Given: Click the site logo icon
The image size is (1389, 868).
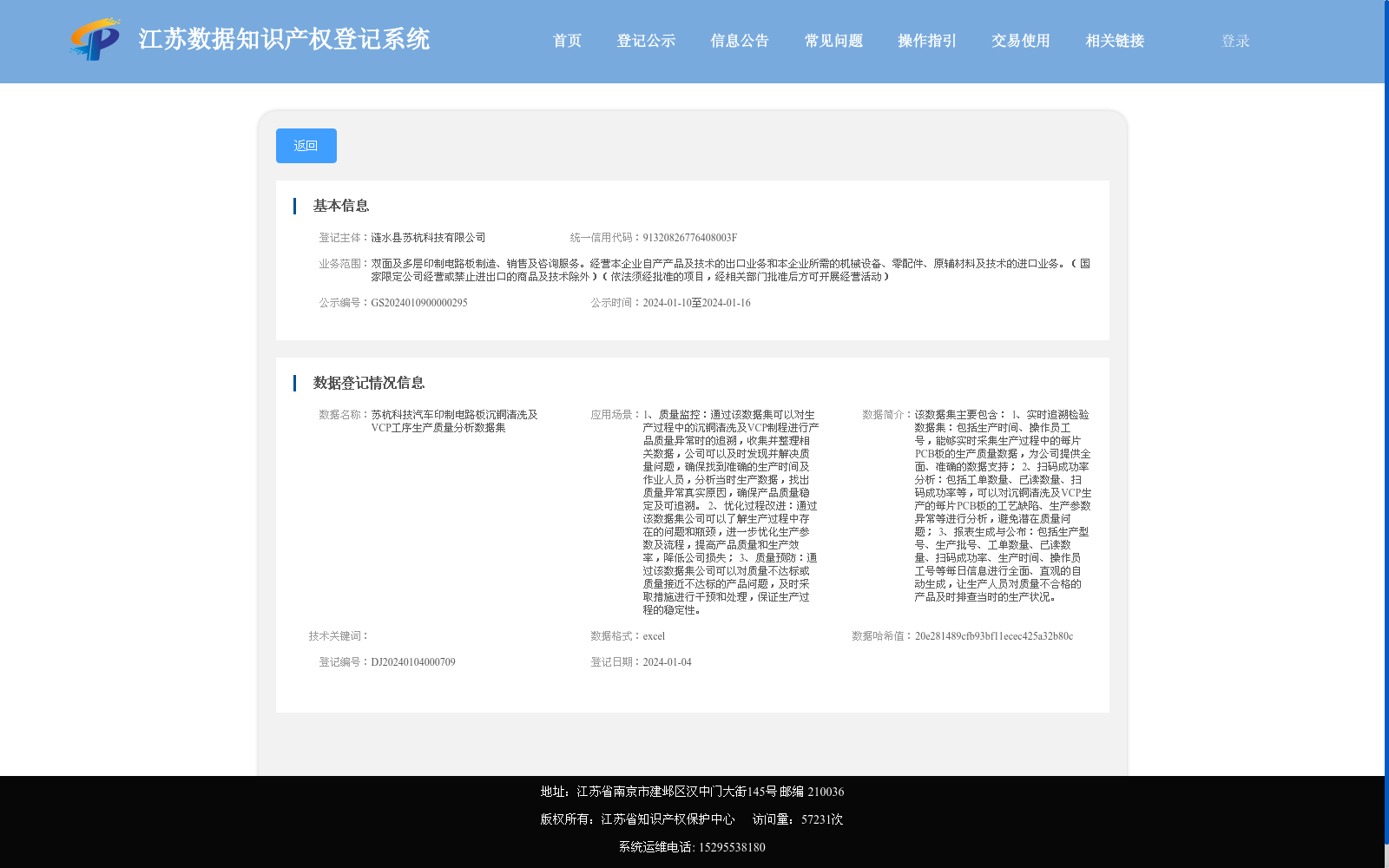Looking at the screenshot, I should 95,39.
